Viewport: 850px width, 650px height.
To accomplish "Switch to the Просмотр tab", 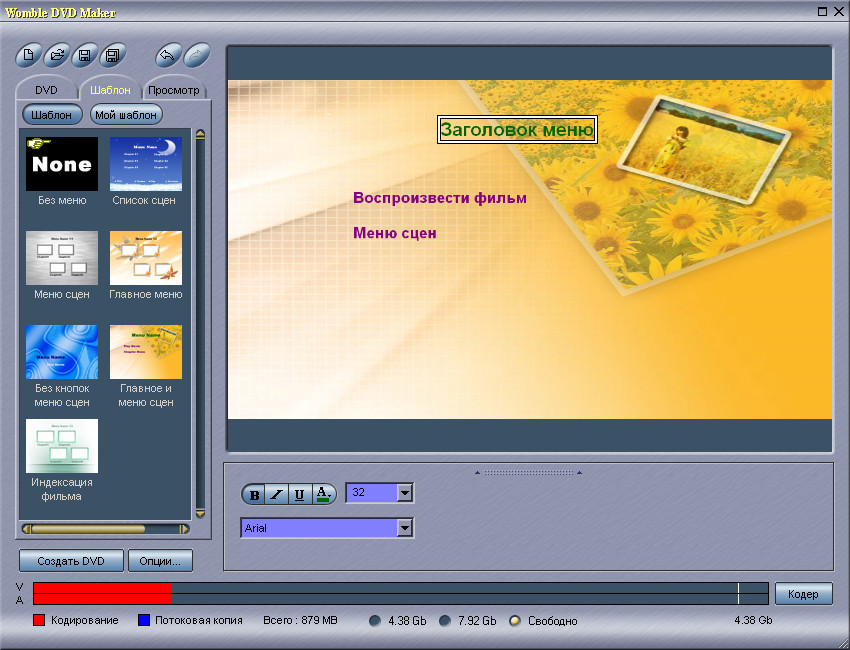I will tap(174, 90).
